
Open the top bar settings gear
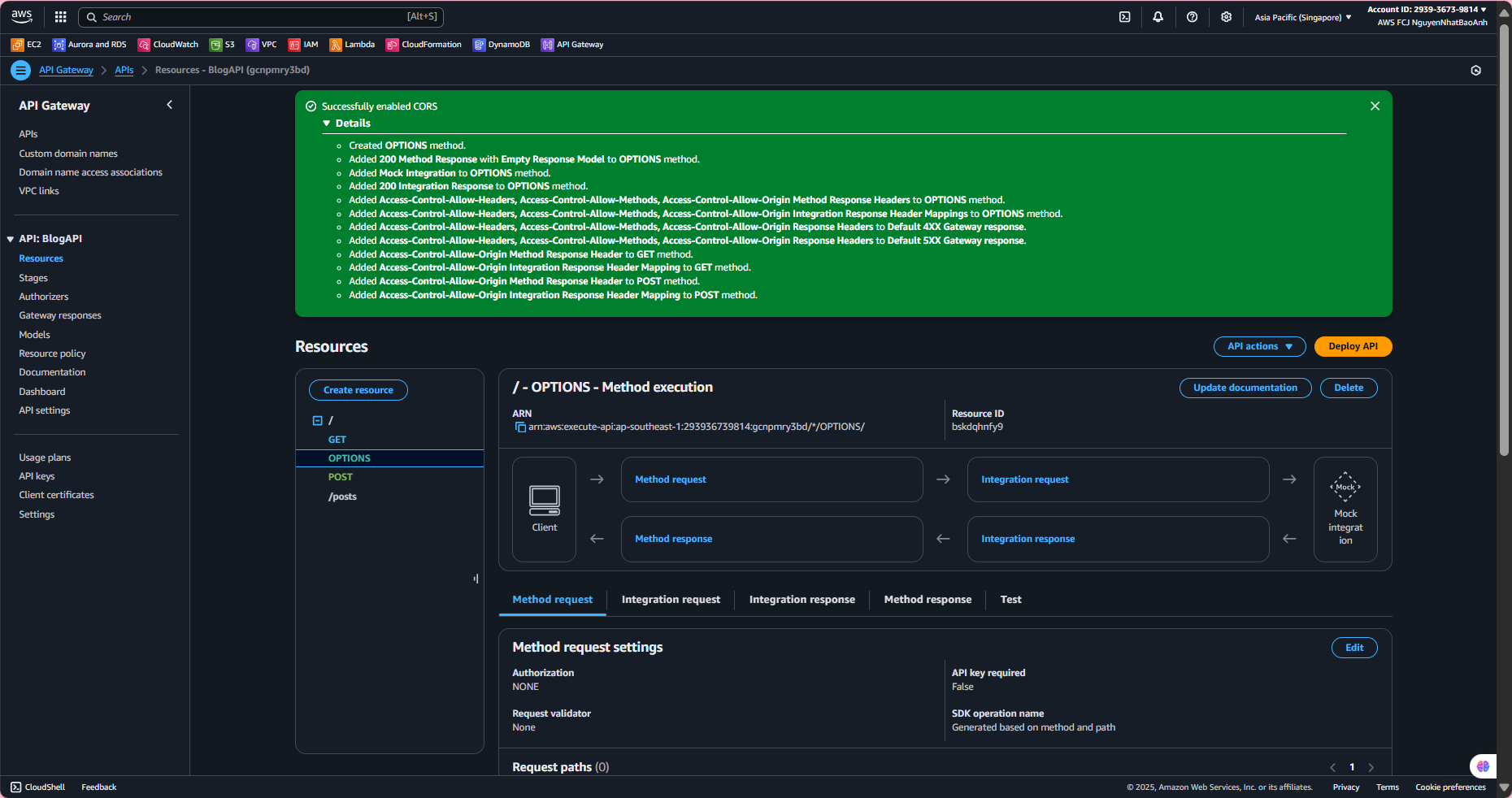pyautogui.click(x=1226, y=17)
